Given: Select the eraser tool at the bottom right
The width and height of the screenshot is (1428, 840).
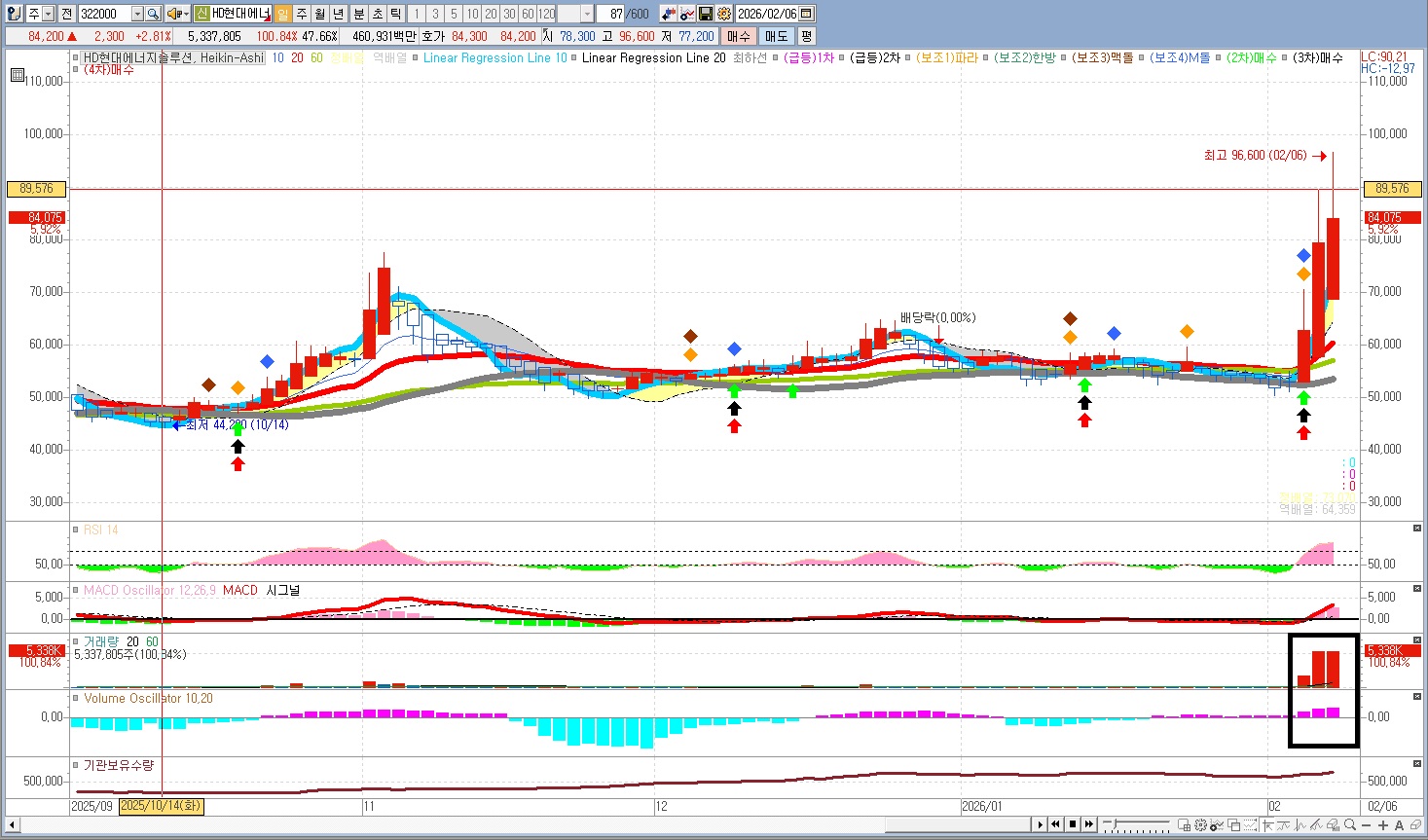Looking at the screenshot, I should pyautogui.click(x=1415, y=825).
